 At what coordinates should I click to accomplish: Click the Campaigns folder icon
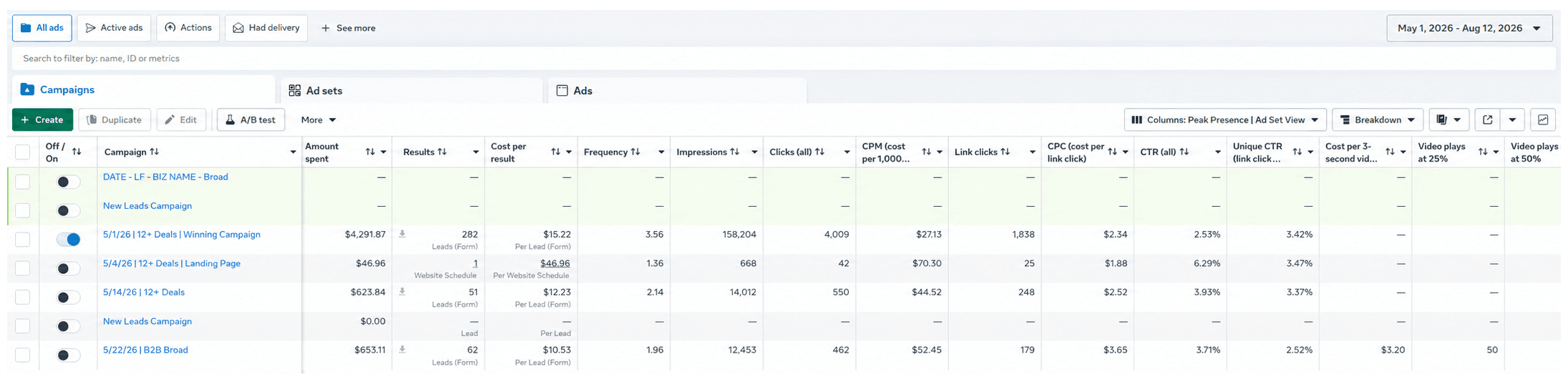click(27, 89)
